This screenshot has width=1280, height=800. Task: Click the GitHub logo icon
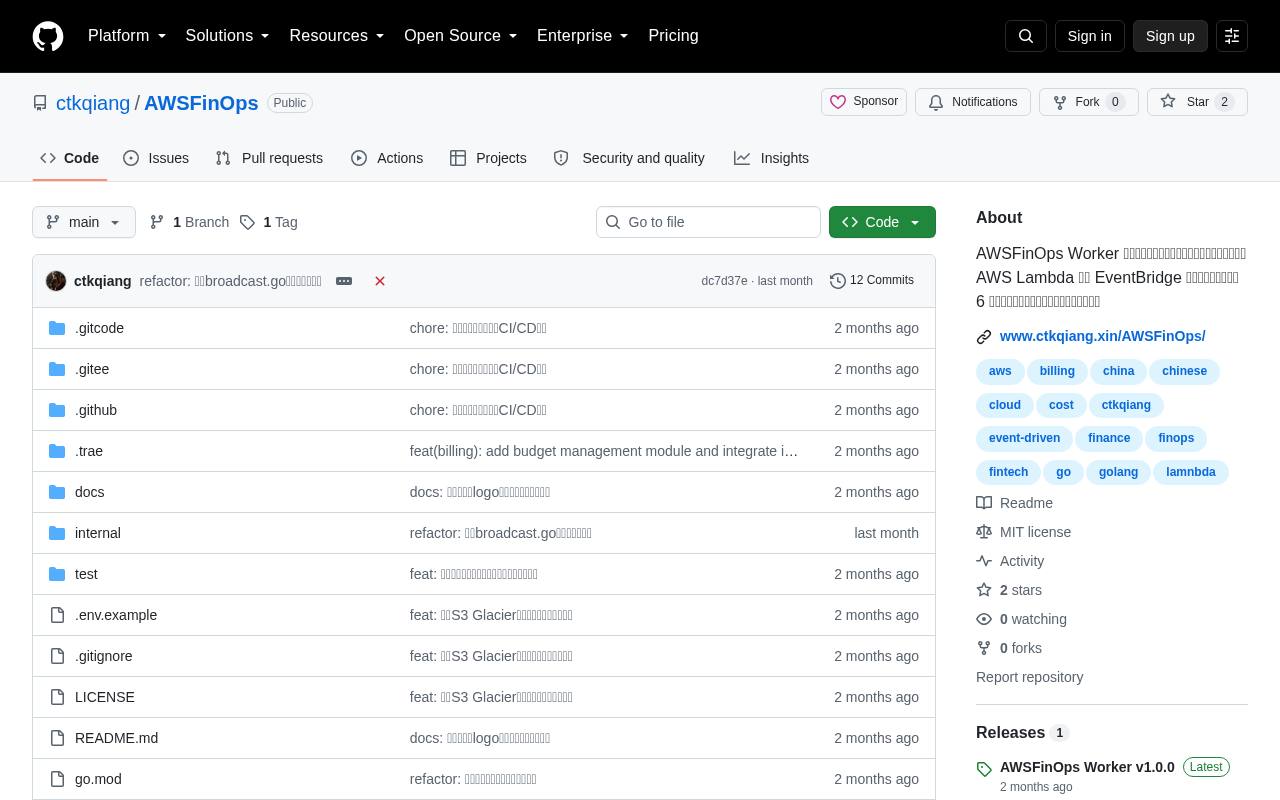48,36
